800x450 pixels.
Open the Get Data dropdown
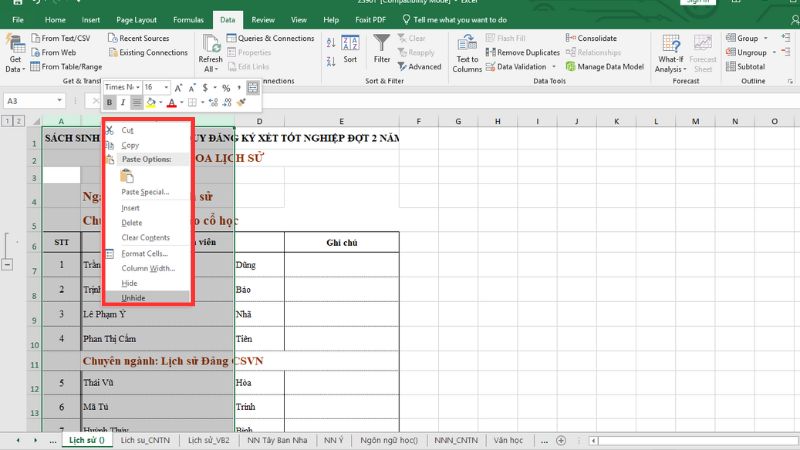point(14,62)
